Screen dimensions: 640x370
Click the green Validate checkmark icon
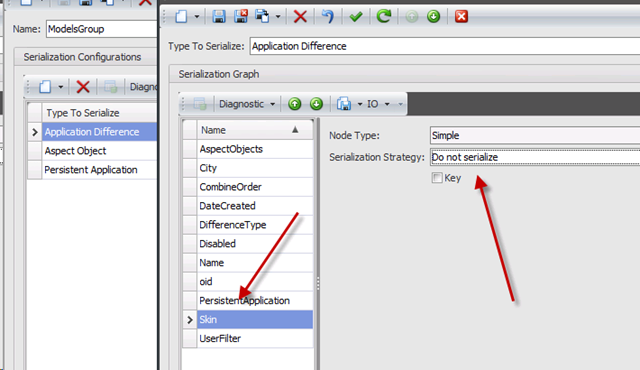tap(356, 17)
